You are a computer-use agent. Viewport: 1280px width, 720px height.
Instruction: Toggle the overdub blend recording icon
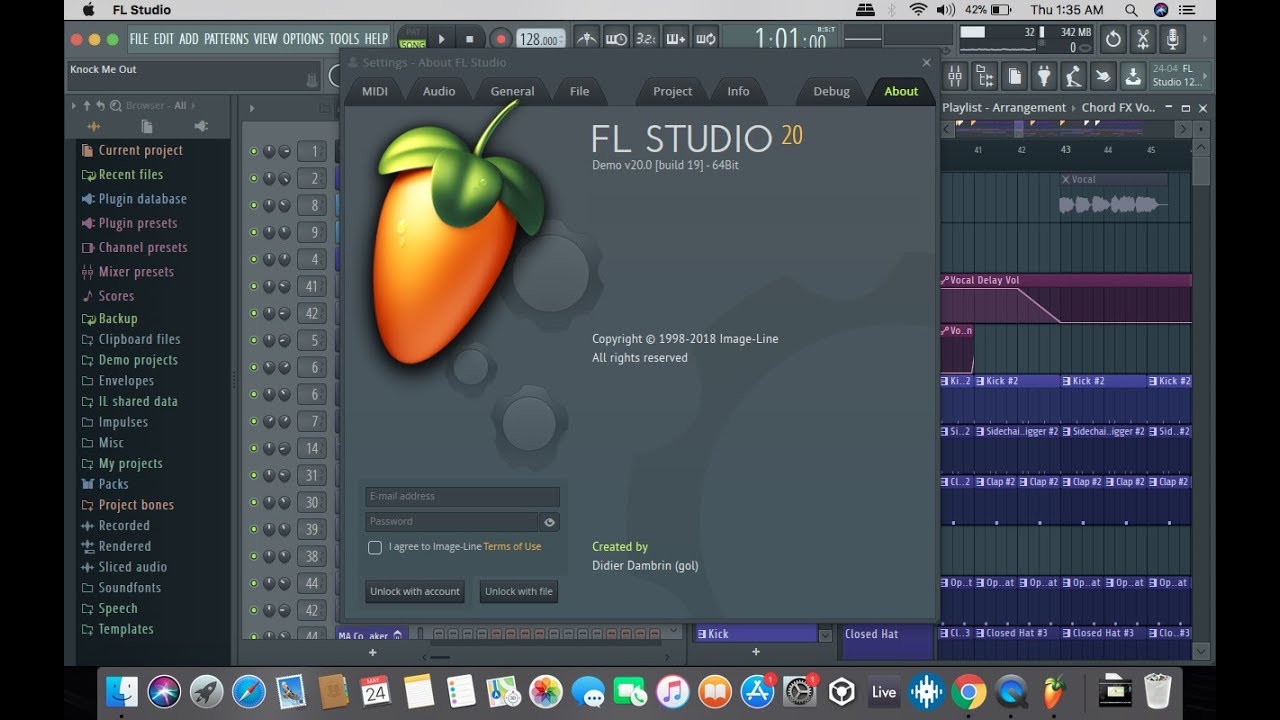coord(676,39)
